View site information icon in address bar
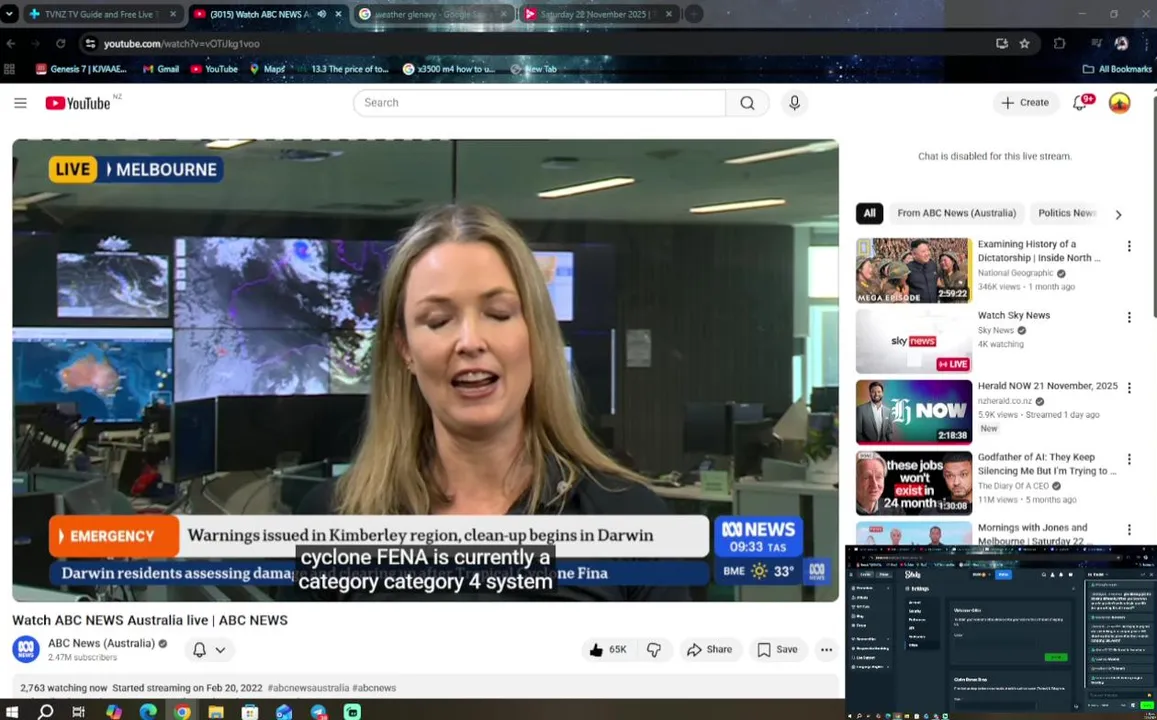This screenshot has width=1157, height=720. (x=90, y=44)
